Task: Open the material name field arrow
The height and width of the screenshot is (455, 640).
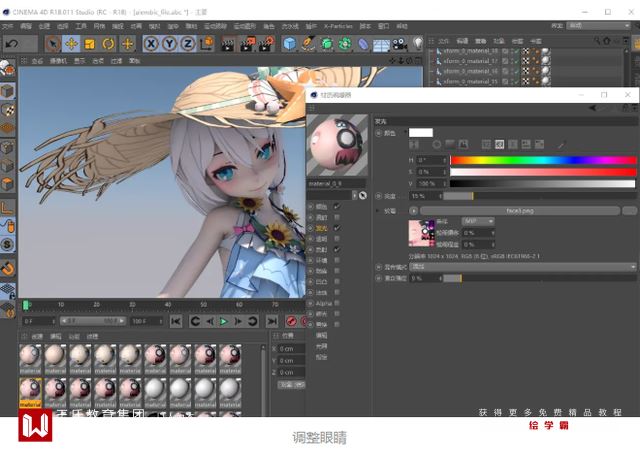Action: click(355, 195)
